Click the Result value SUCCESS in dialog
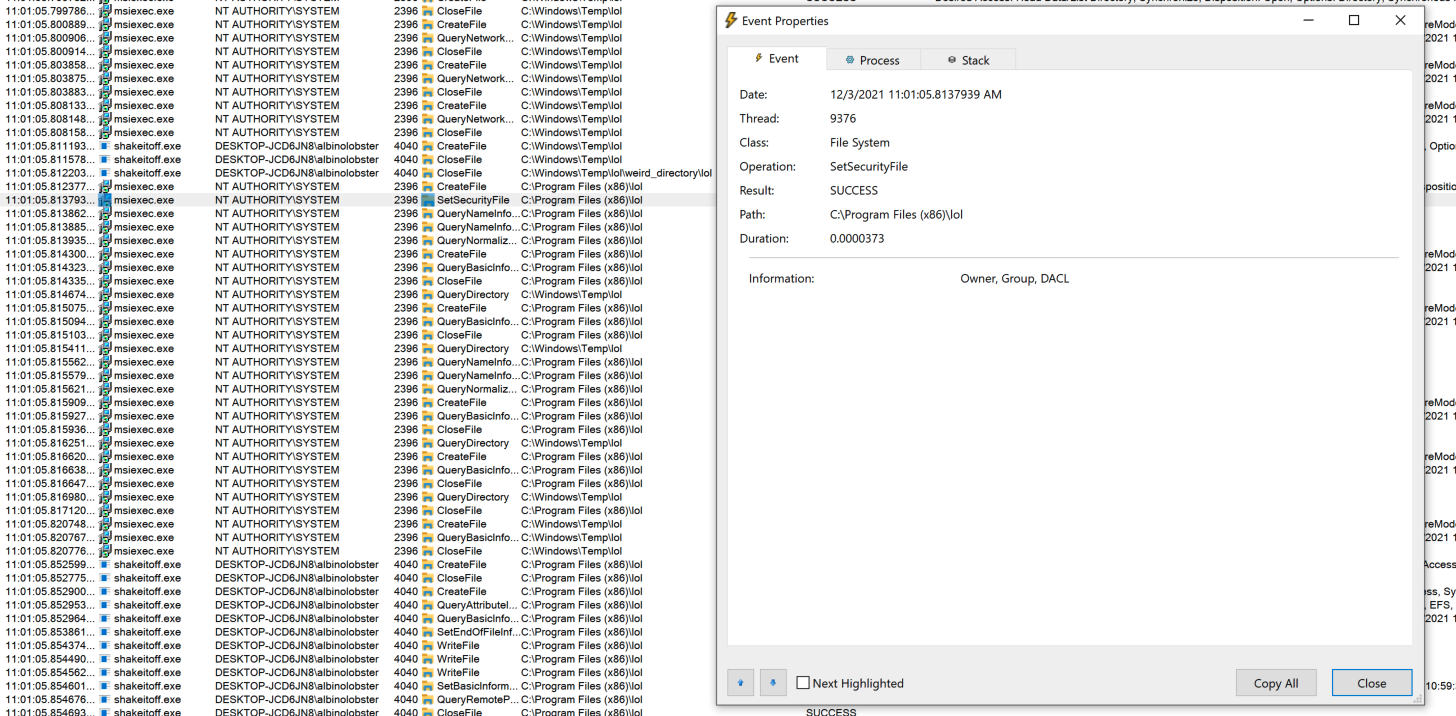Screen dimensions: 1456x716 pyautogui.click(x=854, y=191)
